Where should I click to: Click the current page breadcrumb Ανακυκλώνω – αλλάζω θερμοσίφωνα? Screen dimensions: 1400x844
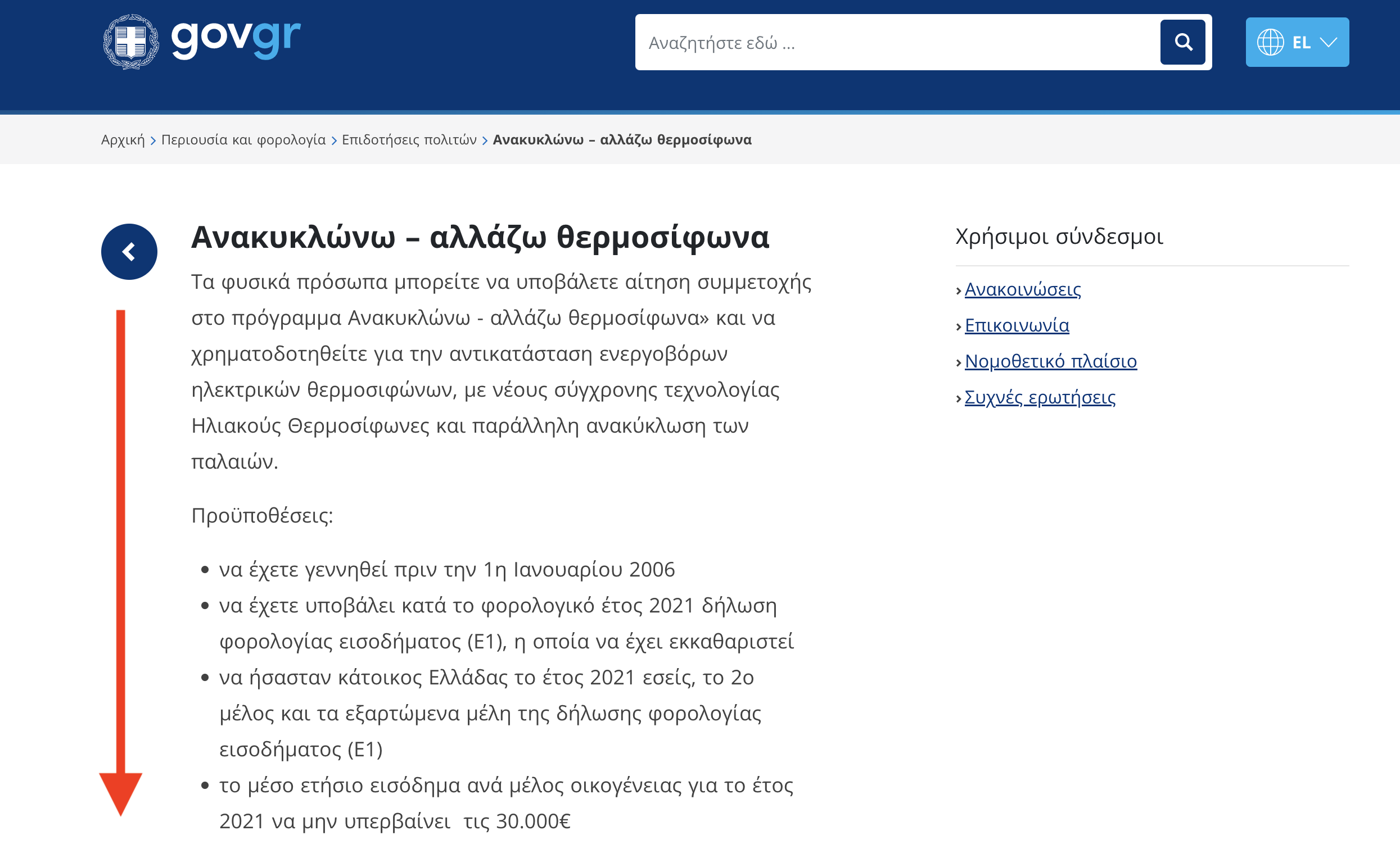[x=622, y=140]
